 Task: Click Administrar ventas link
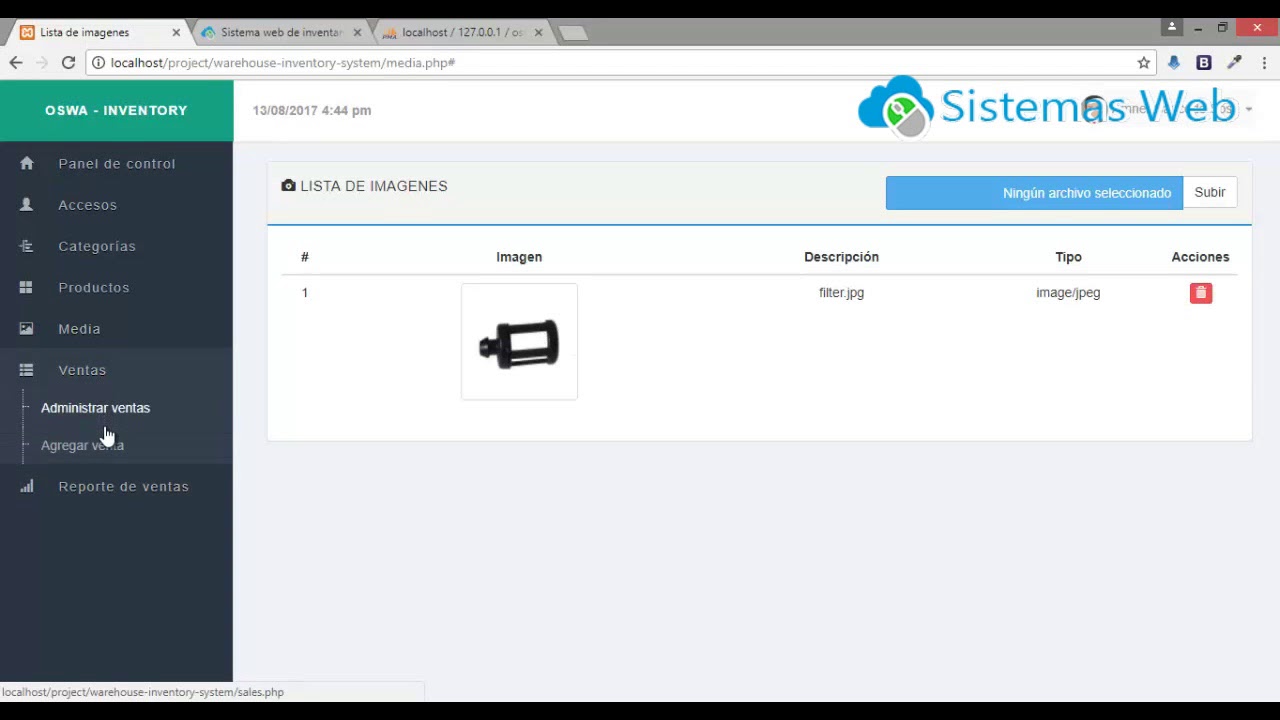(x=95, y=408)
